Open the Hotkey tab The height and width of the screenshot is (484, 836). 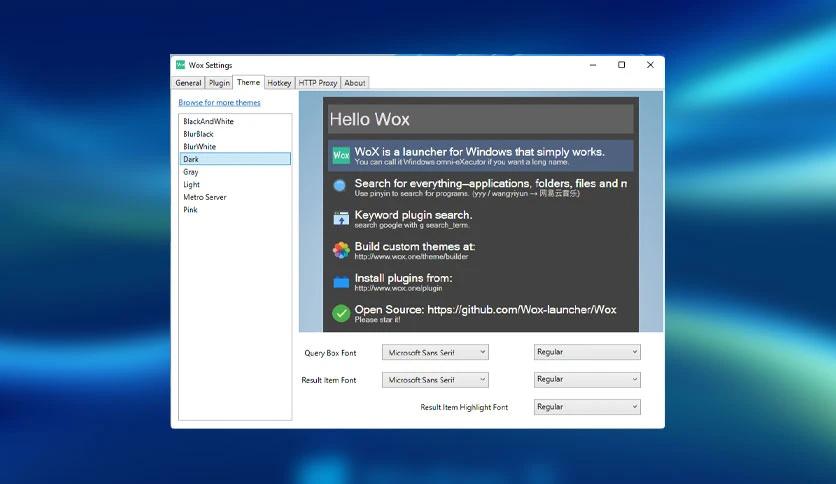[279, 83]
